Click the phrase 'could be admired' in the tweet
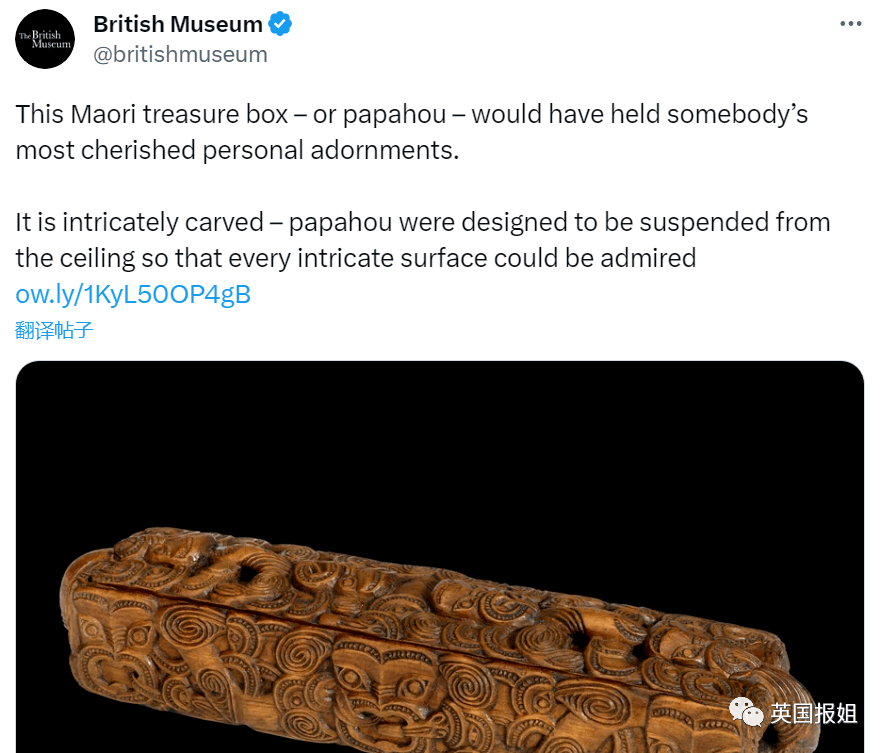 [595, 259]
